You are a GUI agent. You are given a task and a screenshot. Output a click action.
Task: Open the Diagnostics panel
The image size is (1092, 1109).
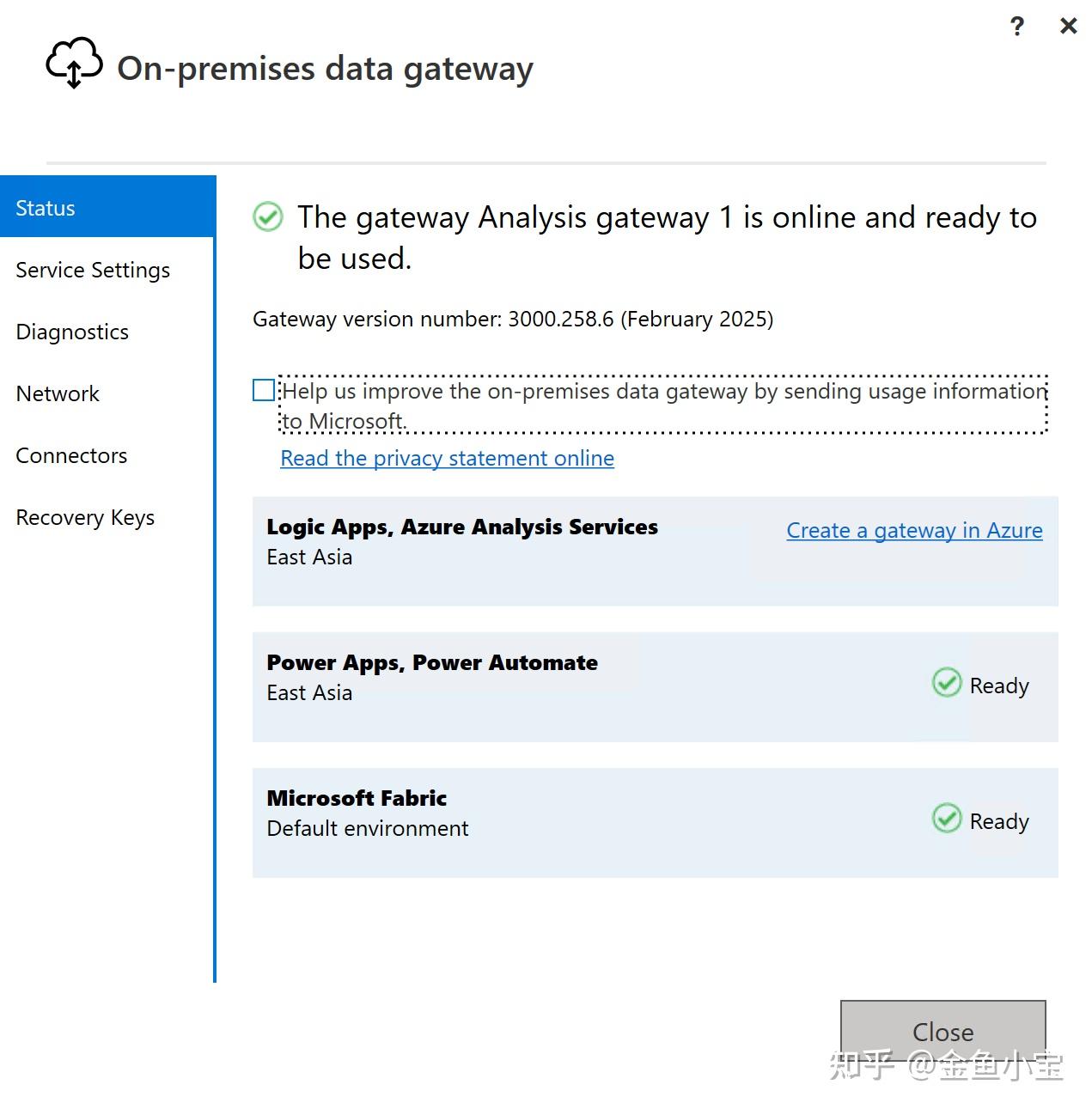71,332
